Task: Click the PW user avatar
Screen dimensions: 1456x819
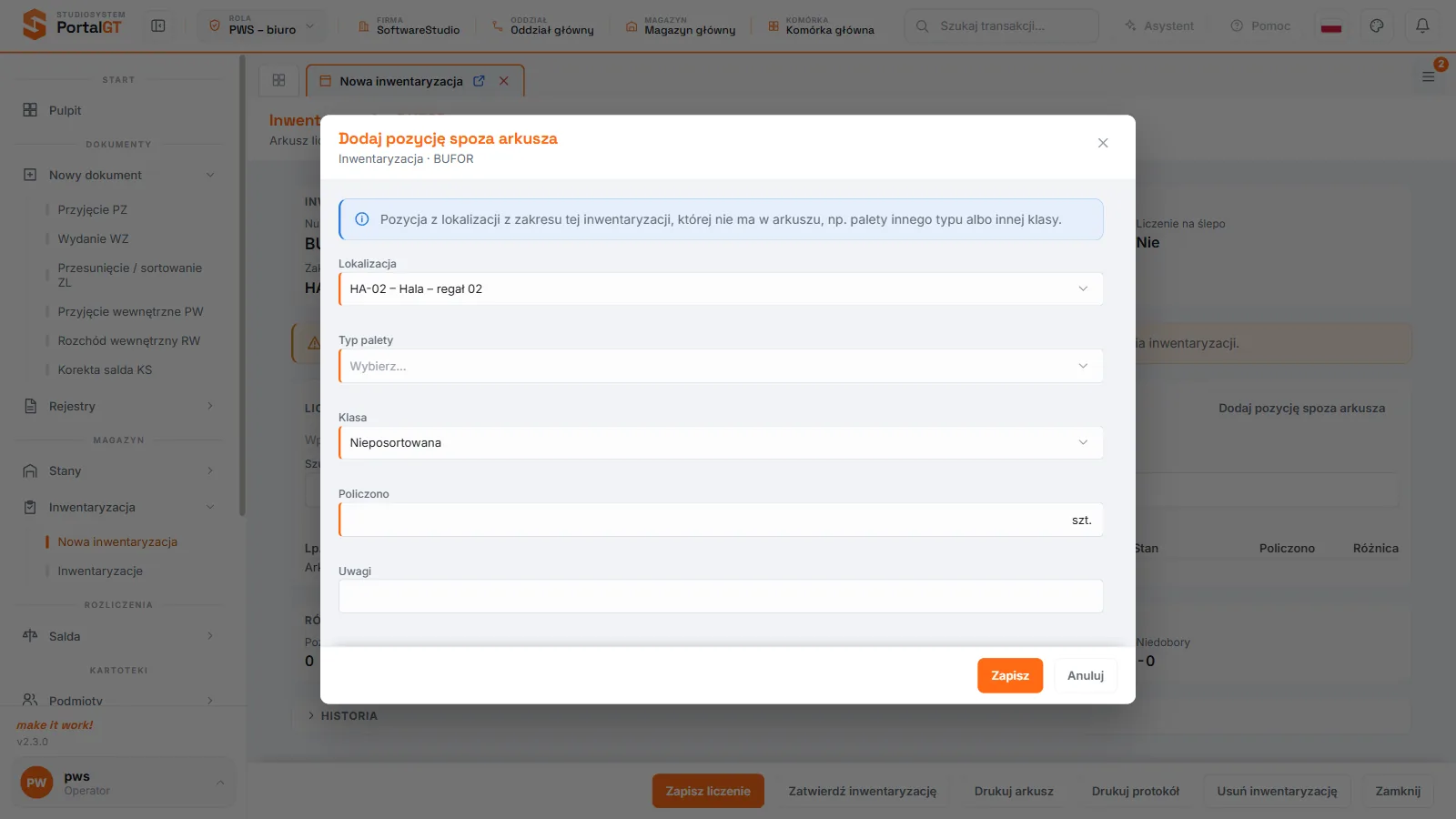Action: click(x=36, y=783)
